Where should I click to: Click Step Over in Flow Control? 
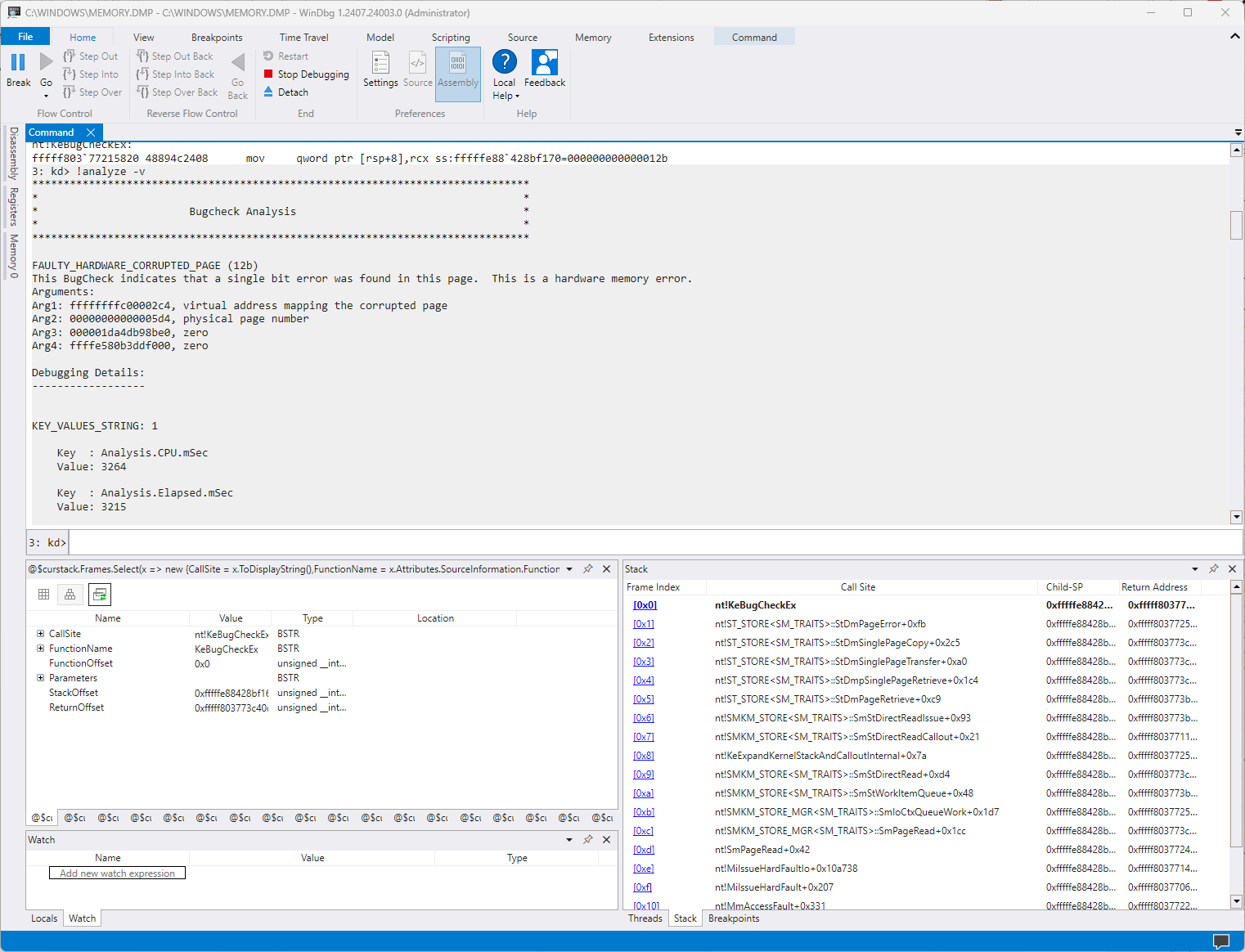pyautogui.click(x=92, y=92)
